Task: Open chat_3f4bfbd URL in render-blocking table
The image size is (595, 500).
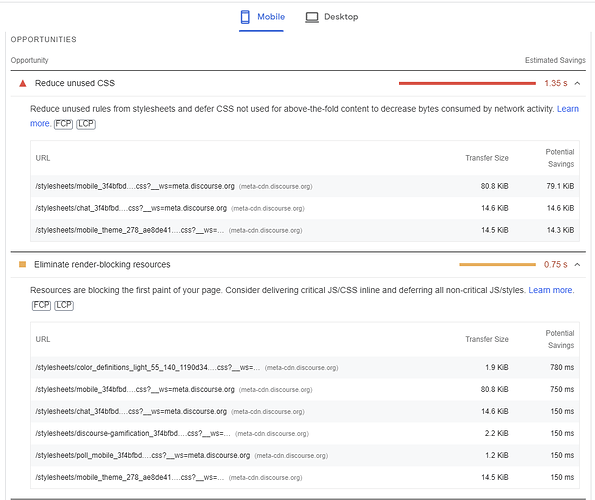Action: click(131, 412)
